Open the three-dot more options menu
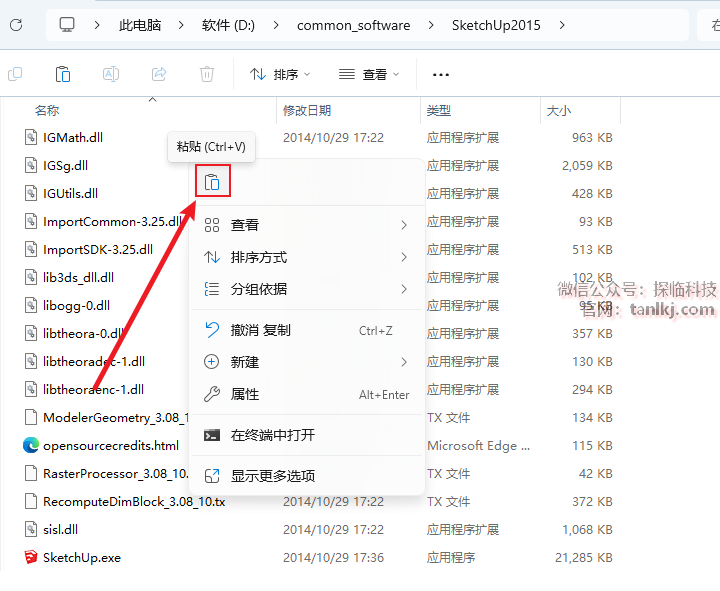The width and height of the screenshot is (720, 591). coord(440,74)
